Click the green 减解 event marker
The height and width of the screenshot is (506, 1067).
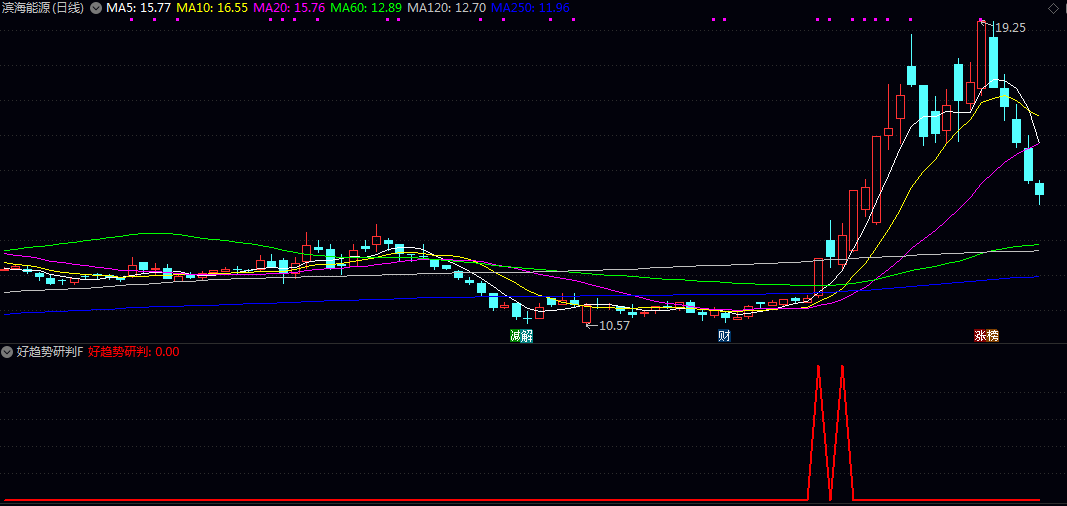(x=521, y=336)
